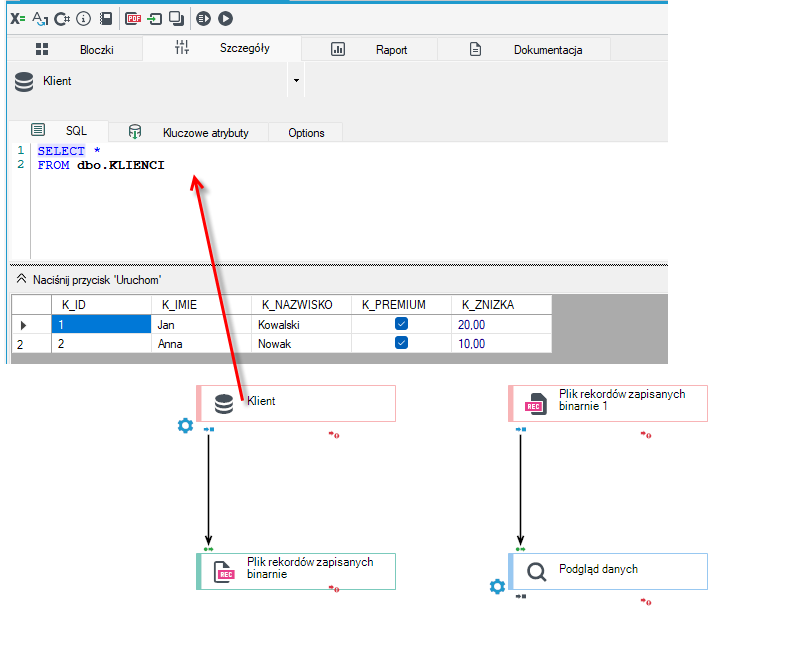The height and width of the screenshot is (660, 799).
Task: Click the Kowalski surname cell
Action: (x=301, y=325)
